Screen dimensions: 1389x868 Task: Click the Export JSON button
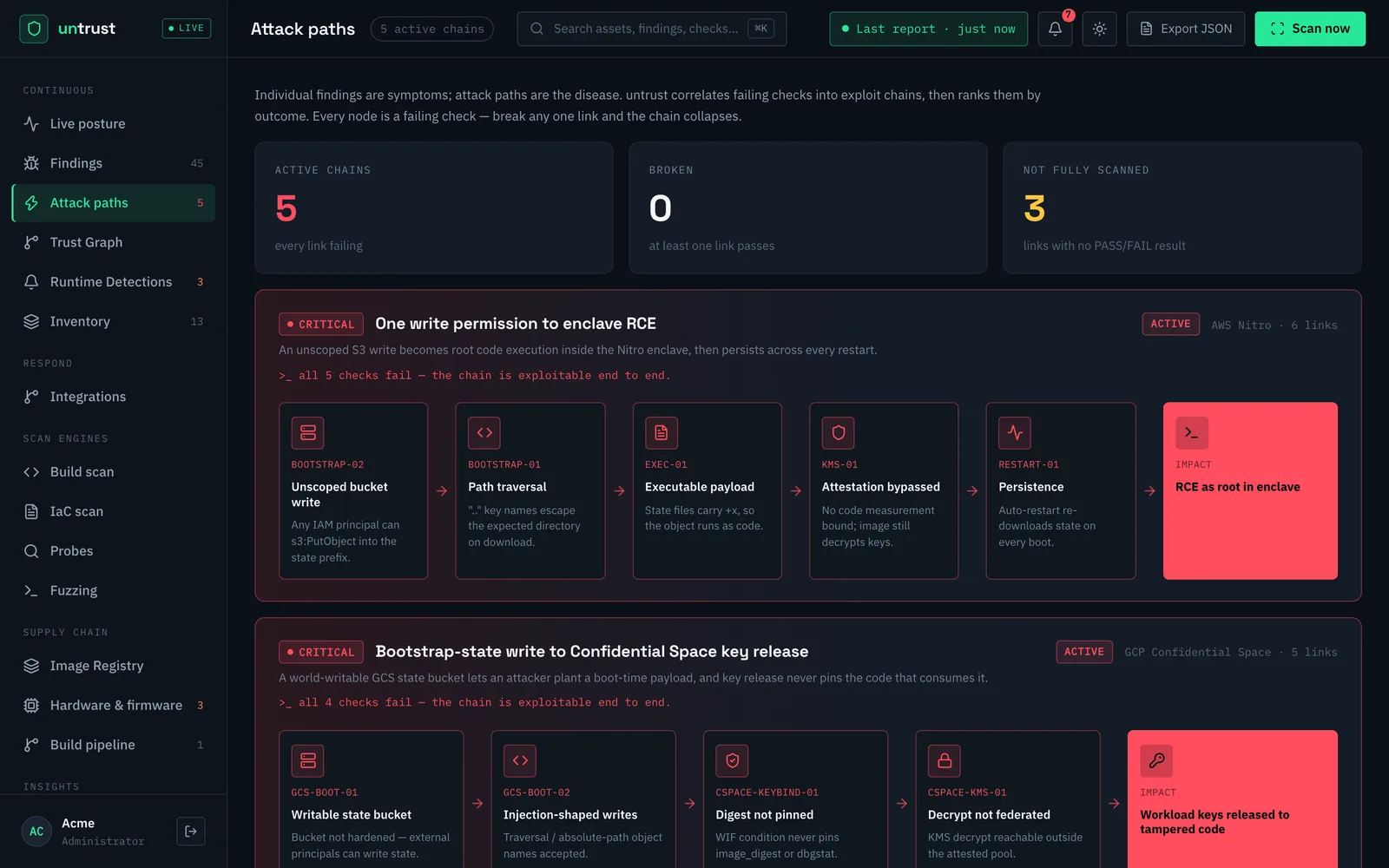point(1186,29)
